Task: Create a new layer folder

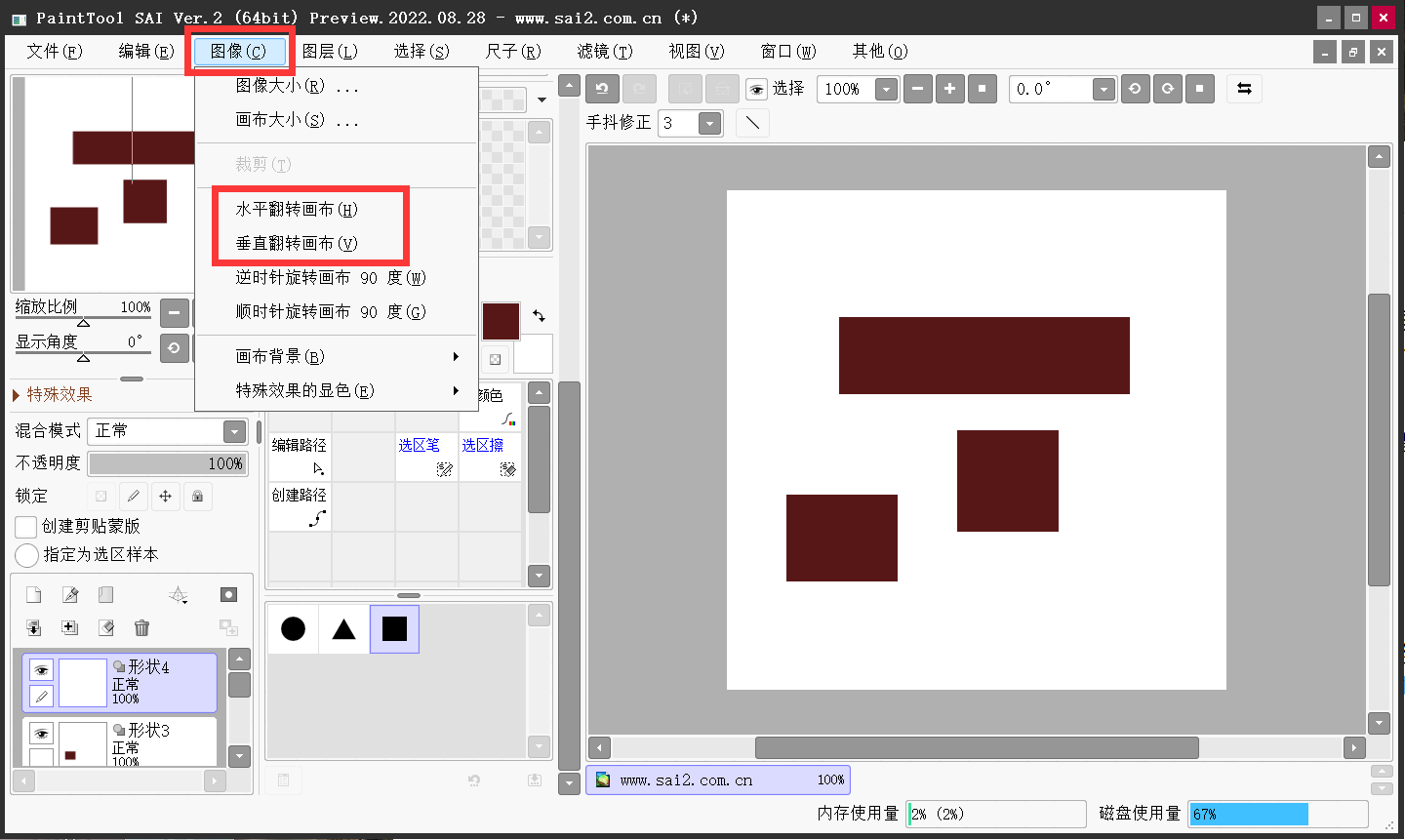Action: 105,595
